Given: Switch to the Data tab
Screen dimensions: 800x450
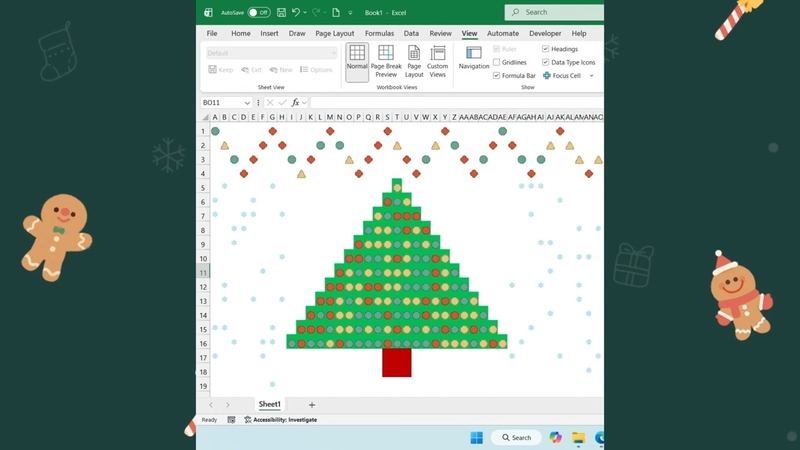Looking at the screenshot, I should [x=411, y=33].
